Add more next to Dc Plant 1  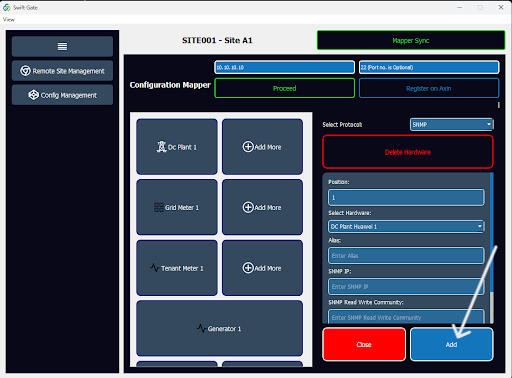coord(262,147)
